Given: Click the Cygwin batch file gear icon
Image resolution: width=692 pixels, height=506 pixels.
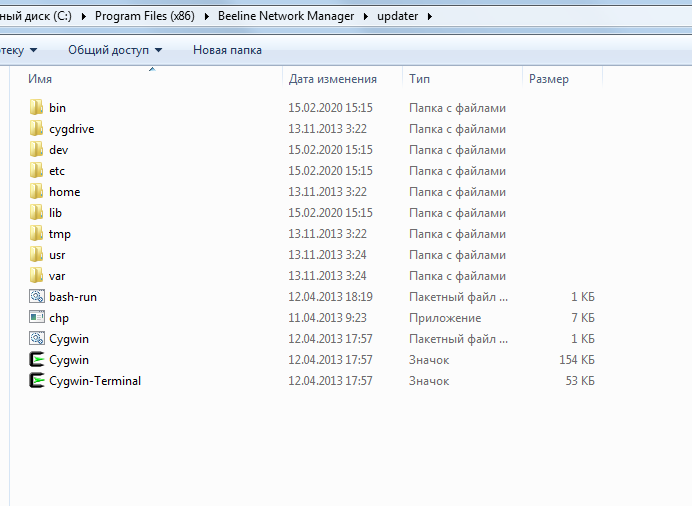Looking at the screenshot, I should click(37, 338).
